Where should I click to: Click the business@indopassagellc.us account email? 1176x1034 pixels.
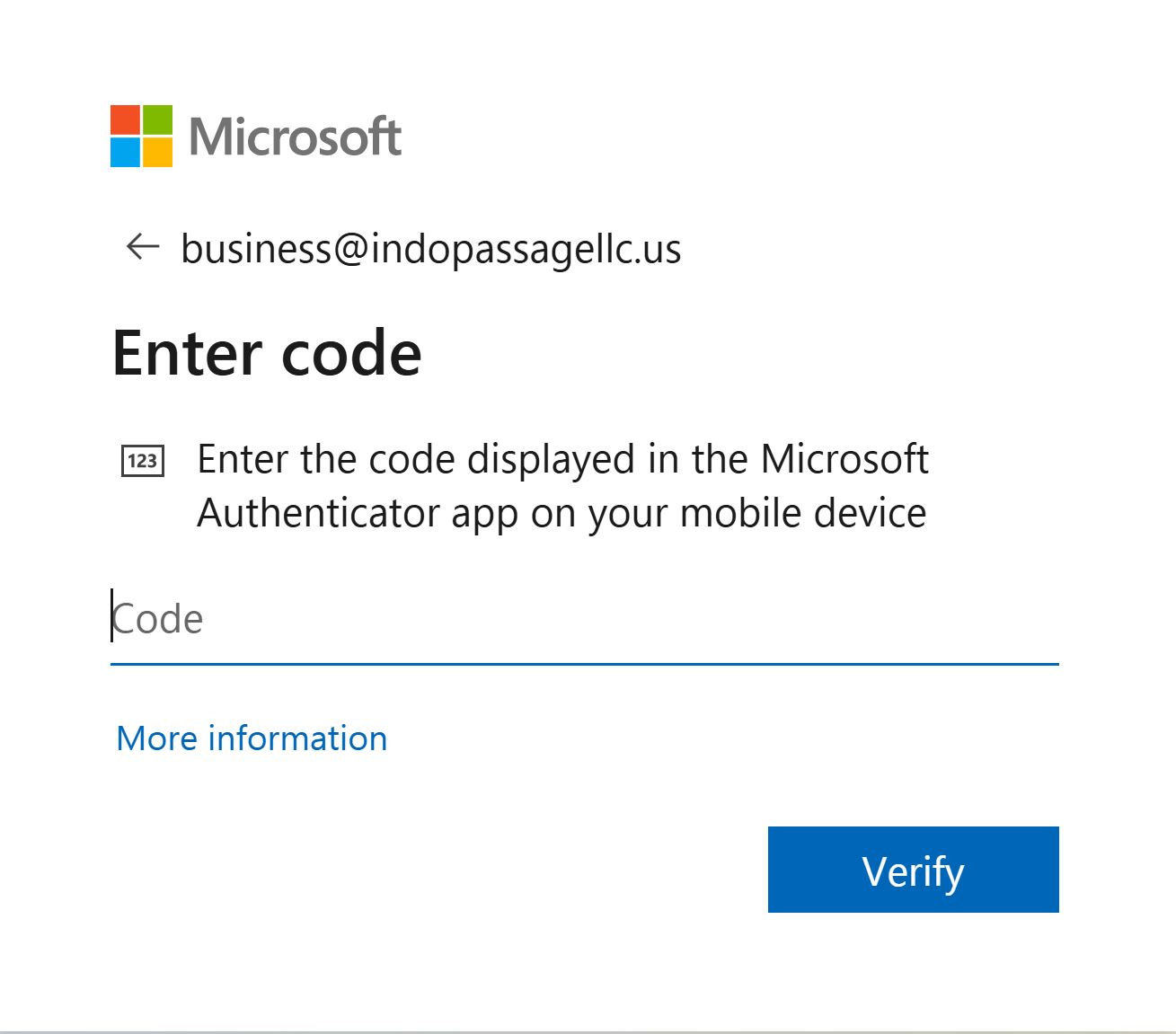click(431, 249)
